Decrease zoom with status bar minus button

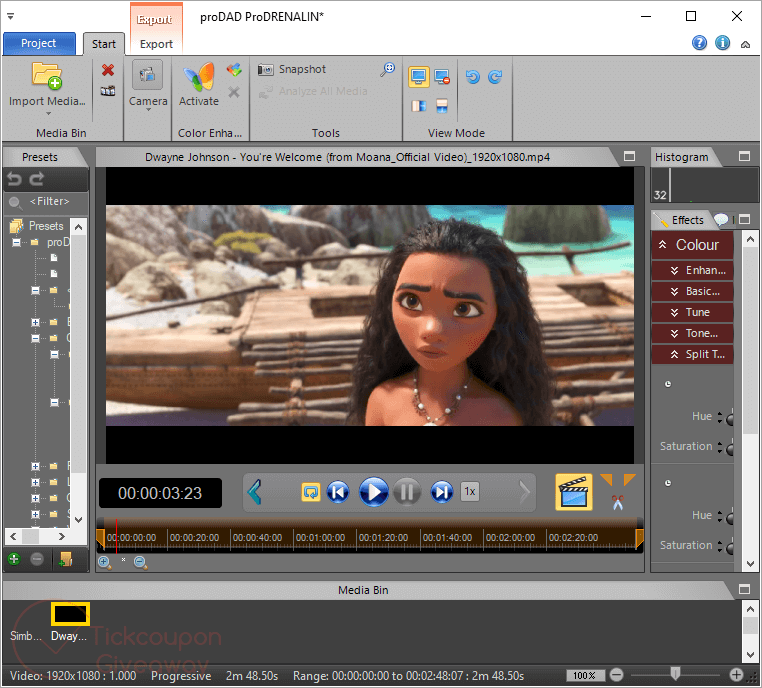point(617,674)
